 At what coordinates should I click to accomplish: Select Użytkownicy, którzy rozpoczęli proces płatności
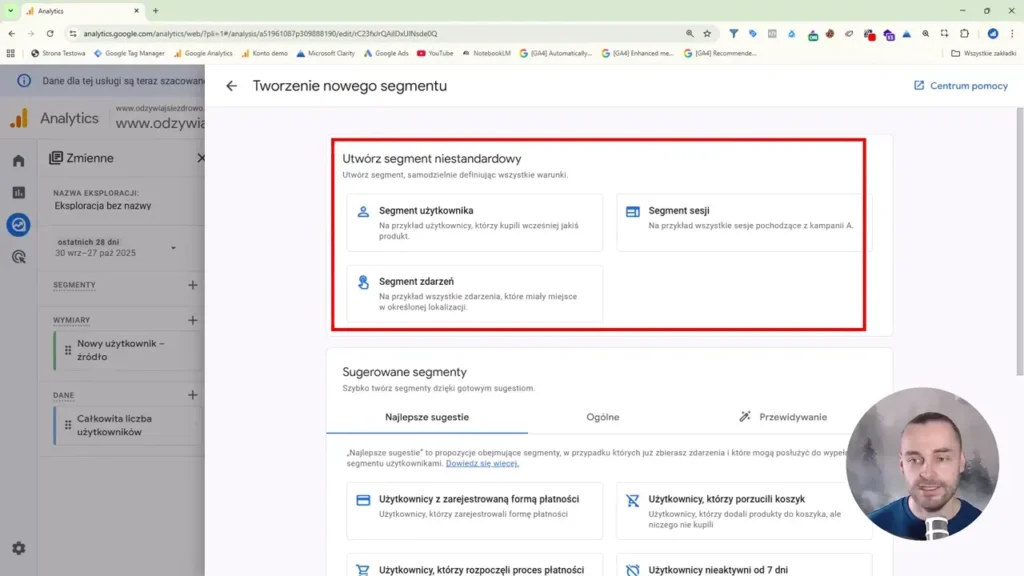point(475,566)
